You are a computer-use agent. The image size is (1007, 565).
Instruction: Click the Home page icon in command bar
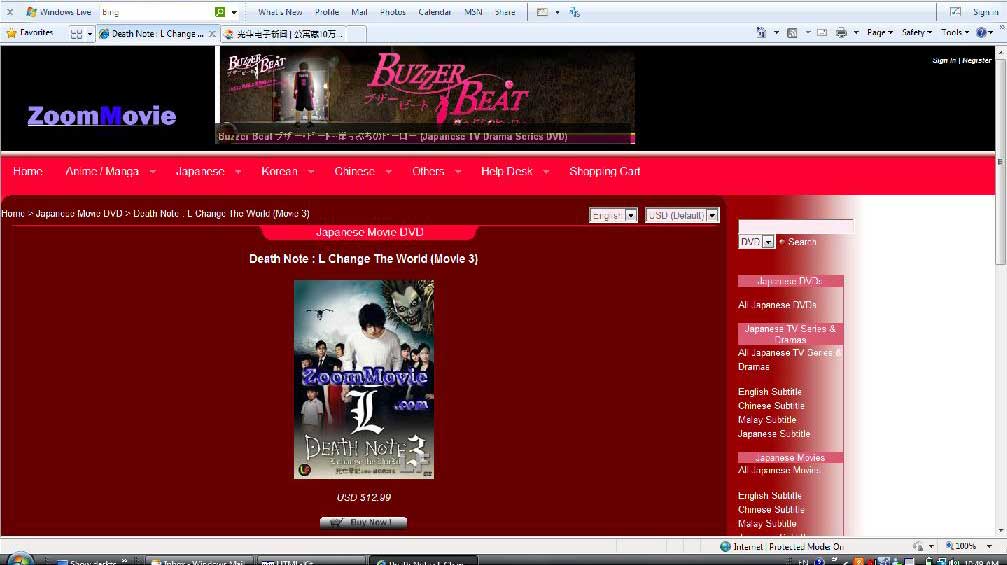click(x=761, y=32)
